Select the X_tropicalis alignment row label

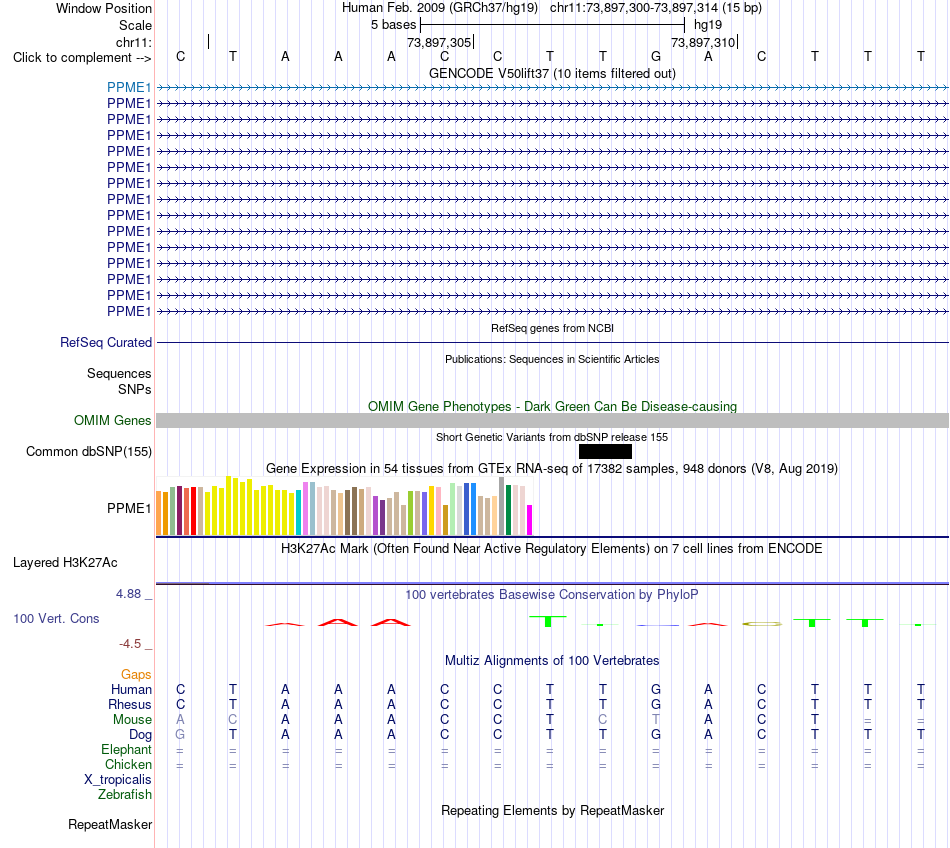point(118,780)
